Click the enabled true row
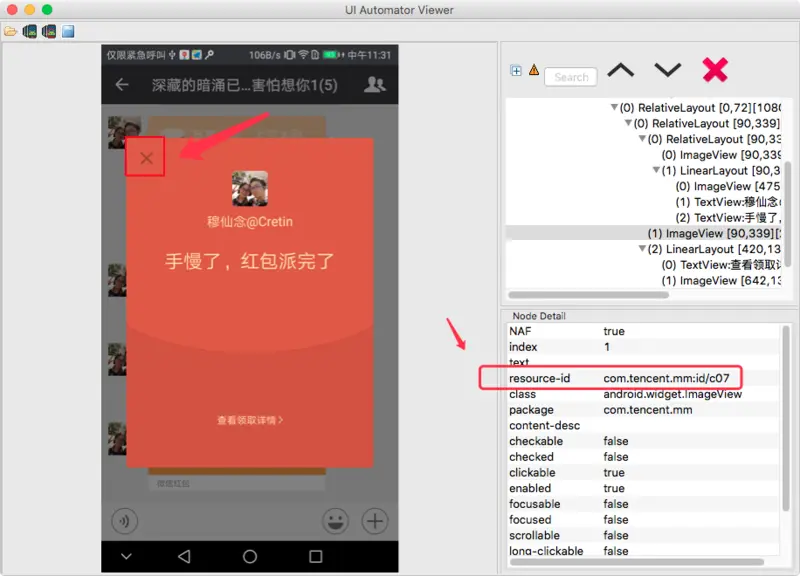Image resolution: width=800 pixels, height=576 pixels. 644,488
